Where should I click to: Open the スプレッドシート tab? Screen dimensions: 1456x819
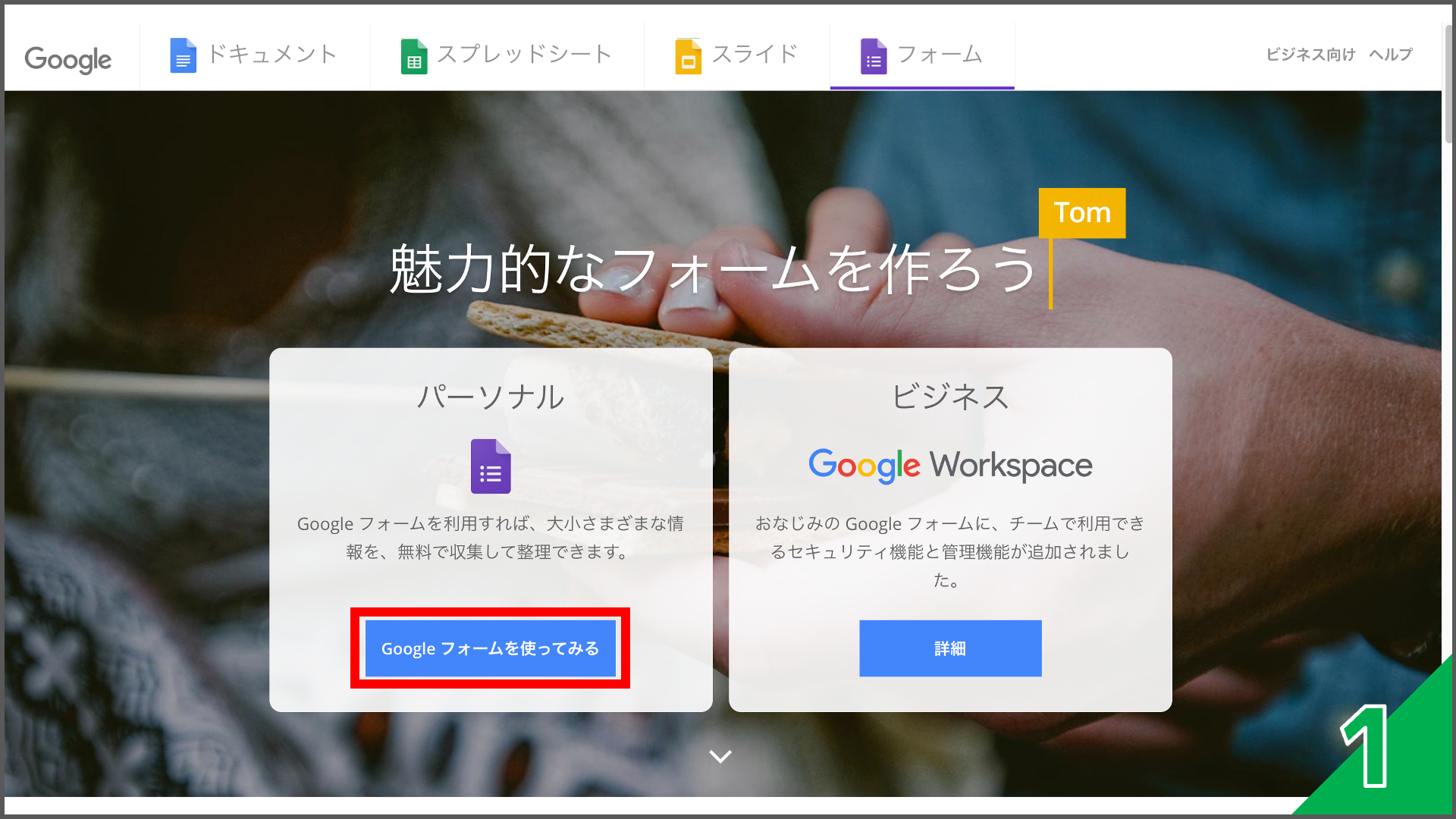(507, 55)
